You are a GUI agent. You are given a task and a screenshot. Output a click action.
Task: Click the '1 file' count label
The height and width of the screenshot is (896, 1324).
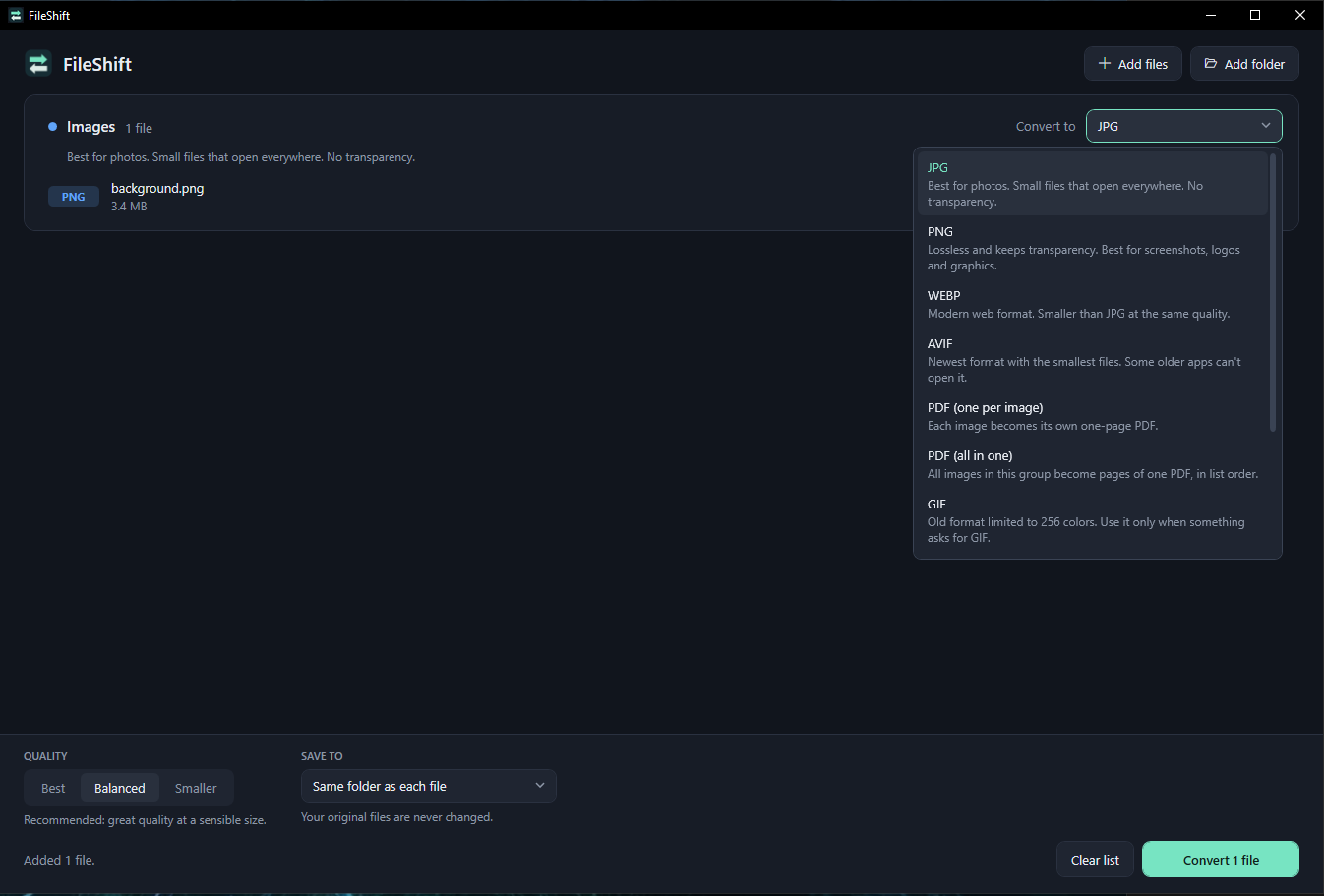pos(139,128)
